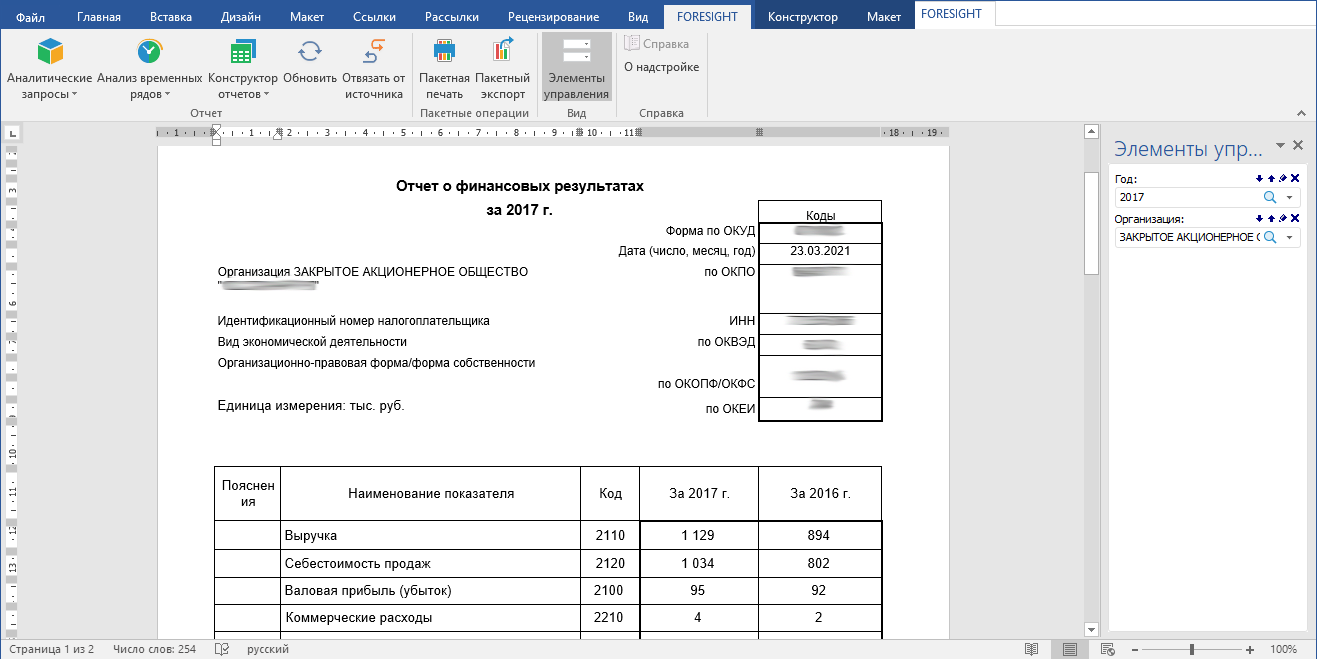Launch Пакетная печать batch print
This screenshot has height=659, width=1317.
[444, 68]
